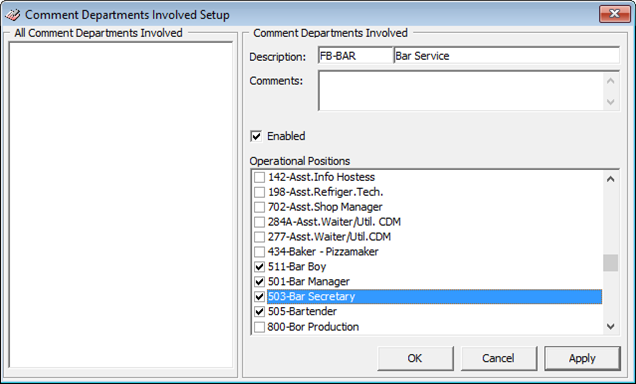Check 434-Baker - Pizzamaker position
The width and height of the screenshot is (636, 384).
click(259, 252)
